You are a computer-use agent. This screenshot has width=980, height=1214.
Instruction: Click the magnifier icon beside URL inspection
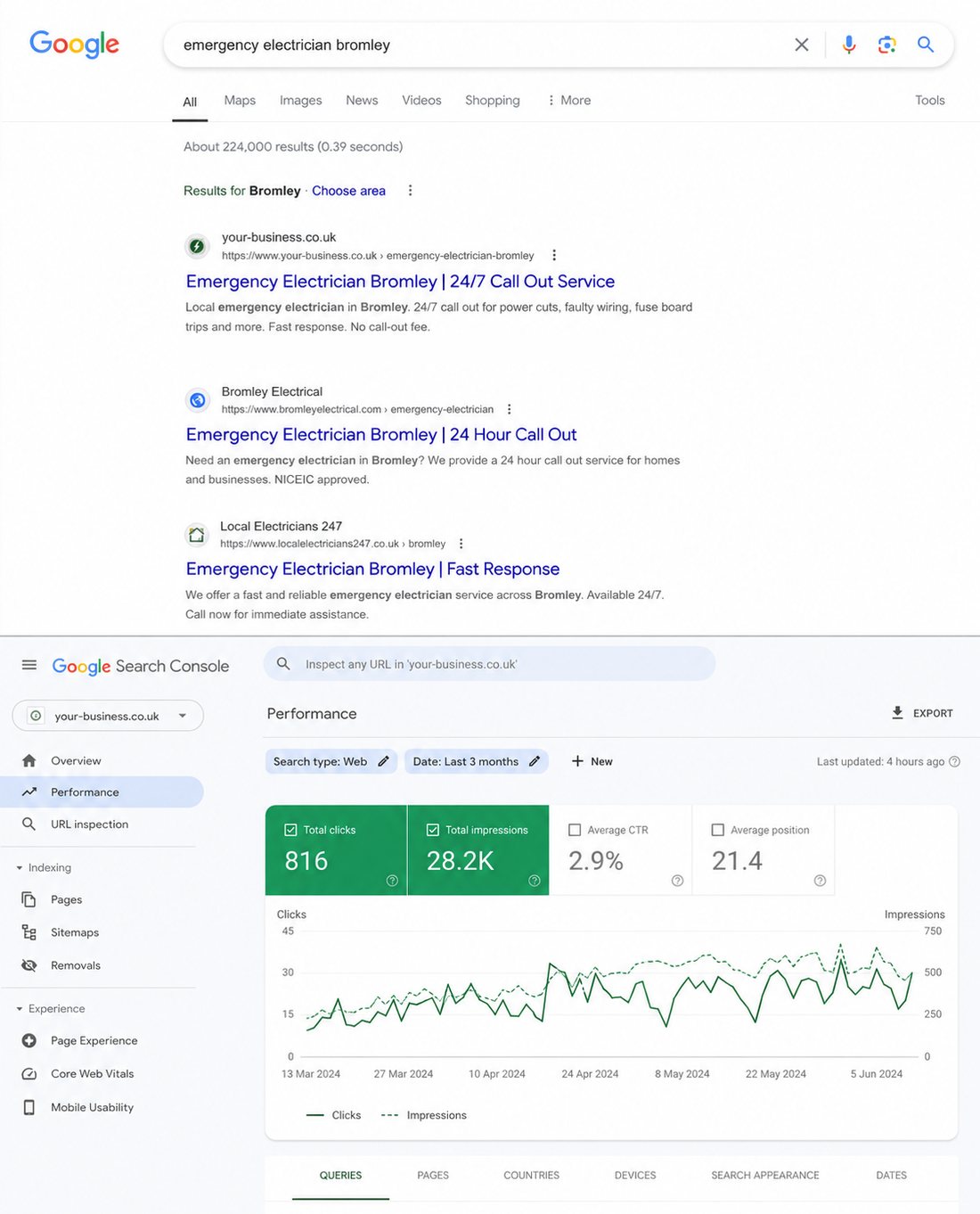point(29,824)
